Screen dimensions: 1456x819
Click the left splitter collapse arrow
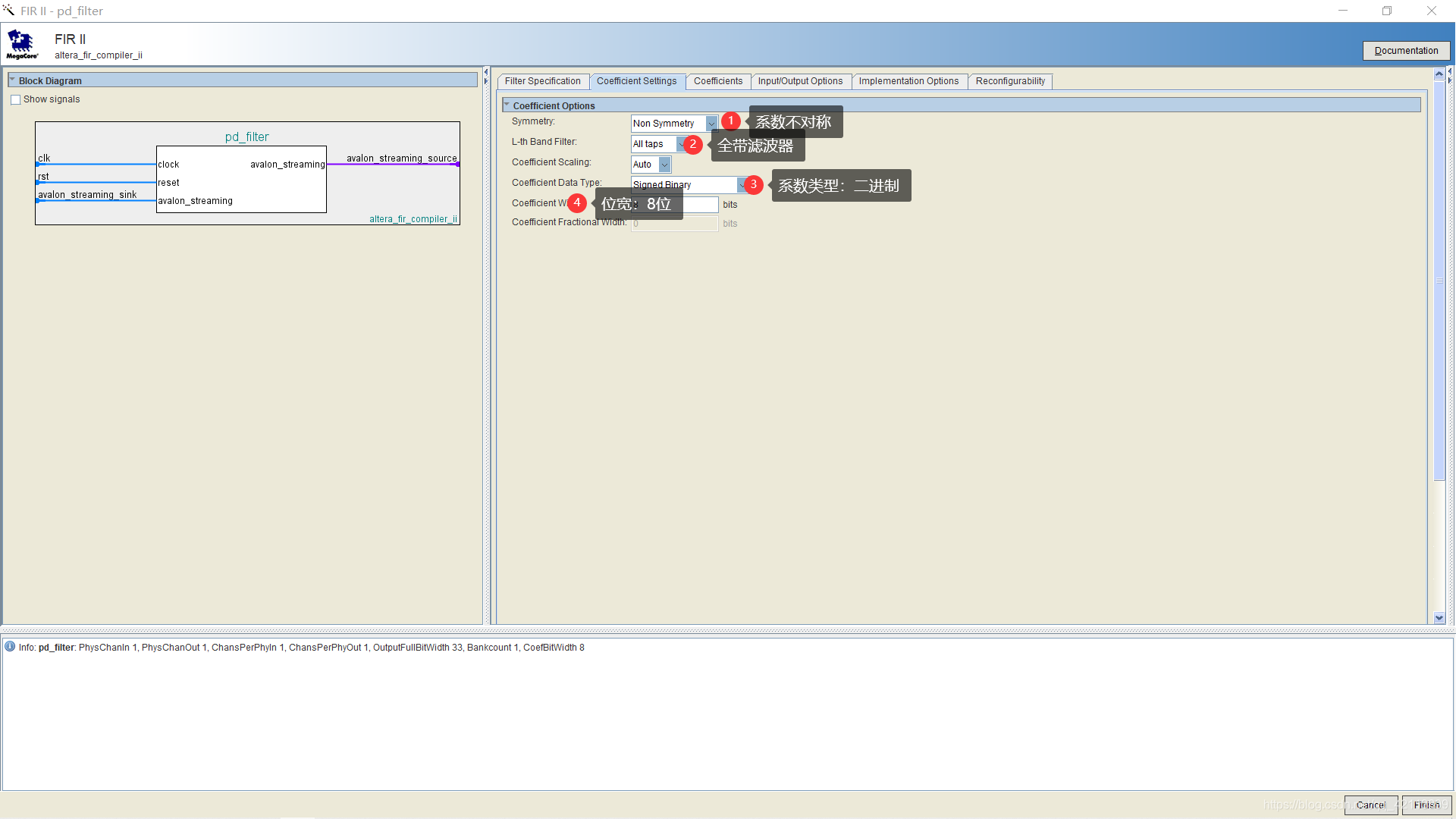[x=486, y=72]
